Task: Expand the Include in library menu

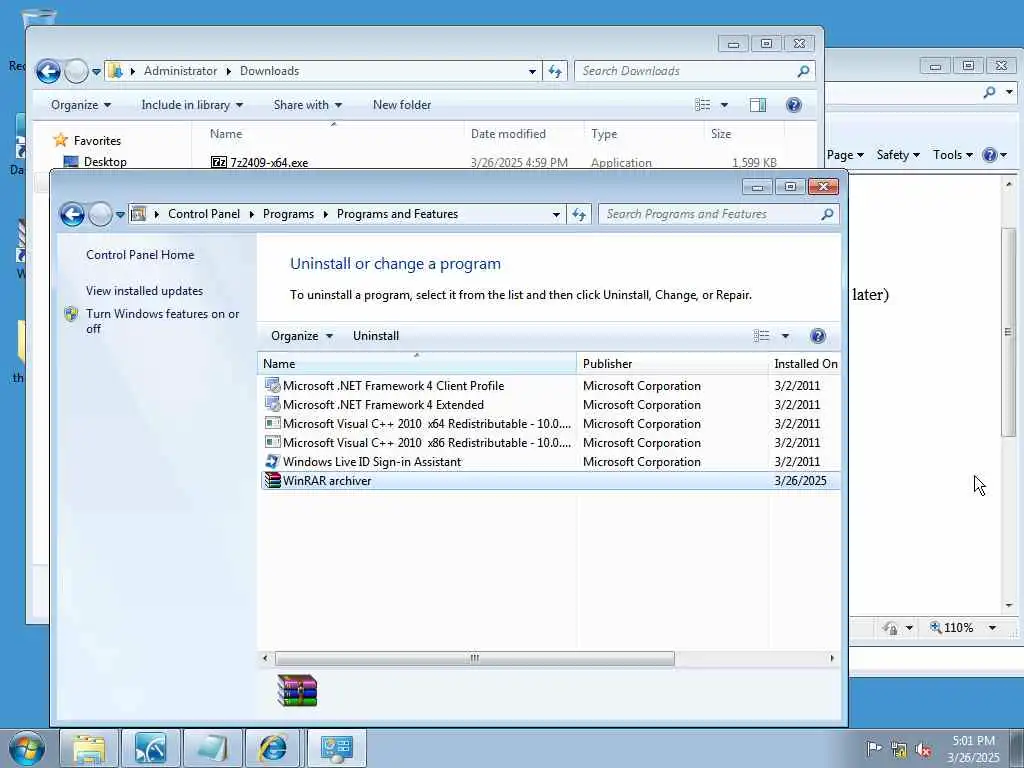Action: (192, 104)
